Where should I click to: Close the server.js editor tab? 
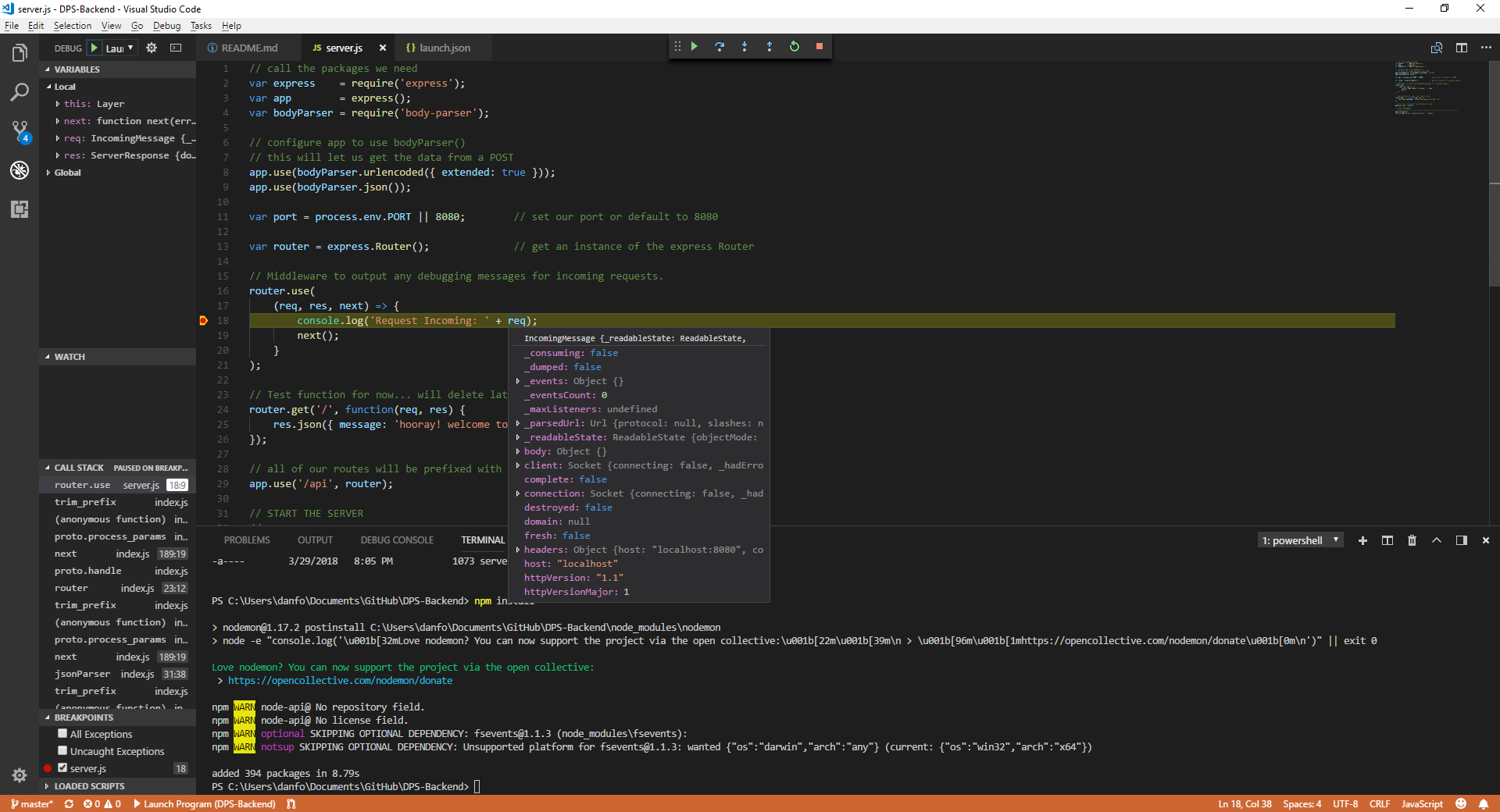(x=383, y=48)
